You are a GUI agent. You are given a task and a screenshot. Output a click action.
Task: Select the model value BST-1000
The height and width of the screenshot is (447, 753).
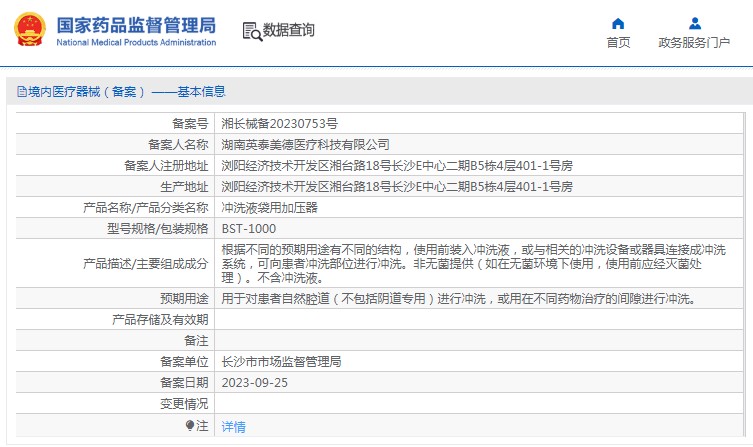(x=249, y=229)
